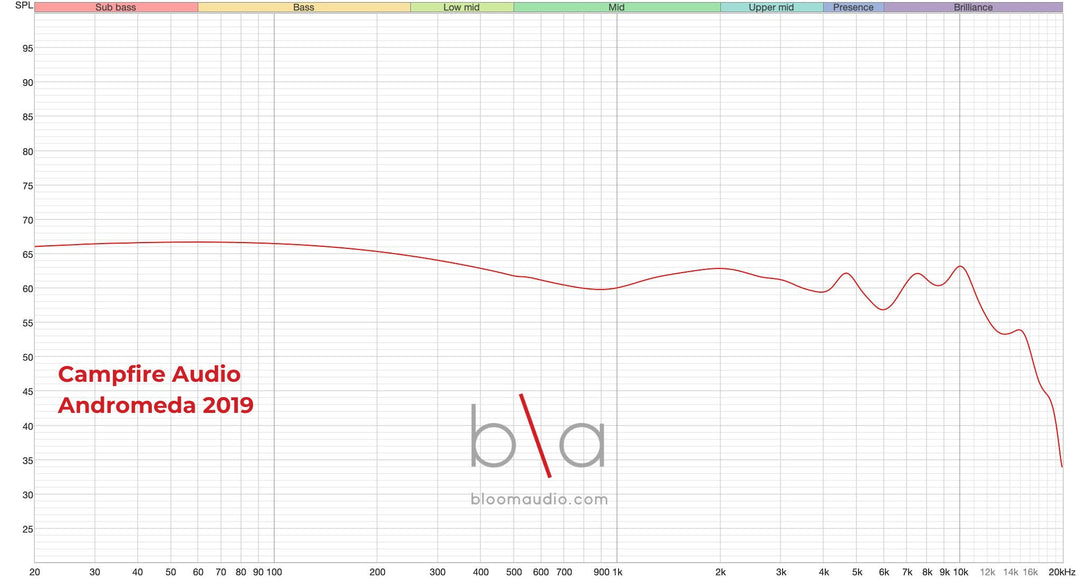Click the 7k frequency axis label
The image size is (1080, 579).
coord(907,572)
